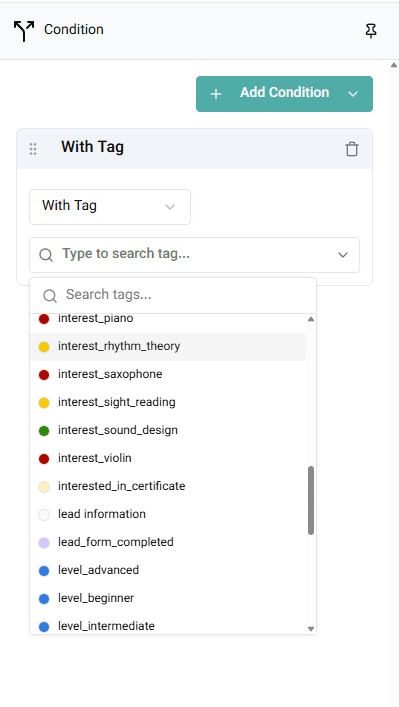Click the purple dot beside lead_form_completed
Screen dimensions: 399x707
[44, 542]
